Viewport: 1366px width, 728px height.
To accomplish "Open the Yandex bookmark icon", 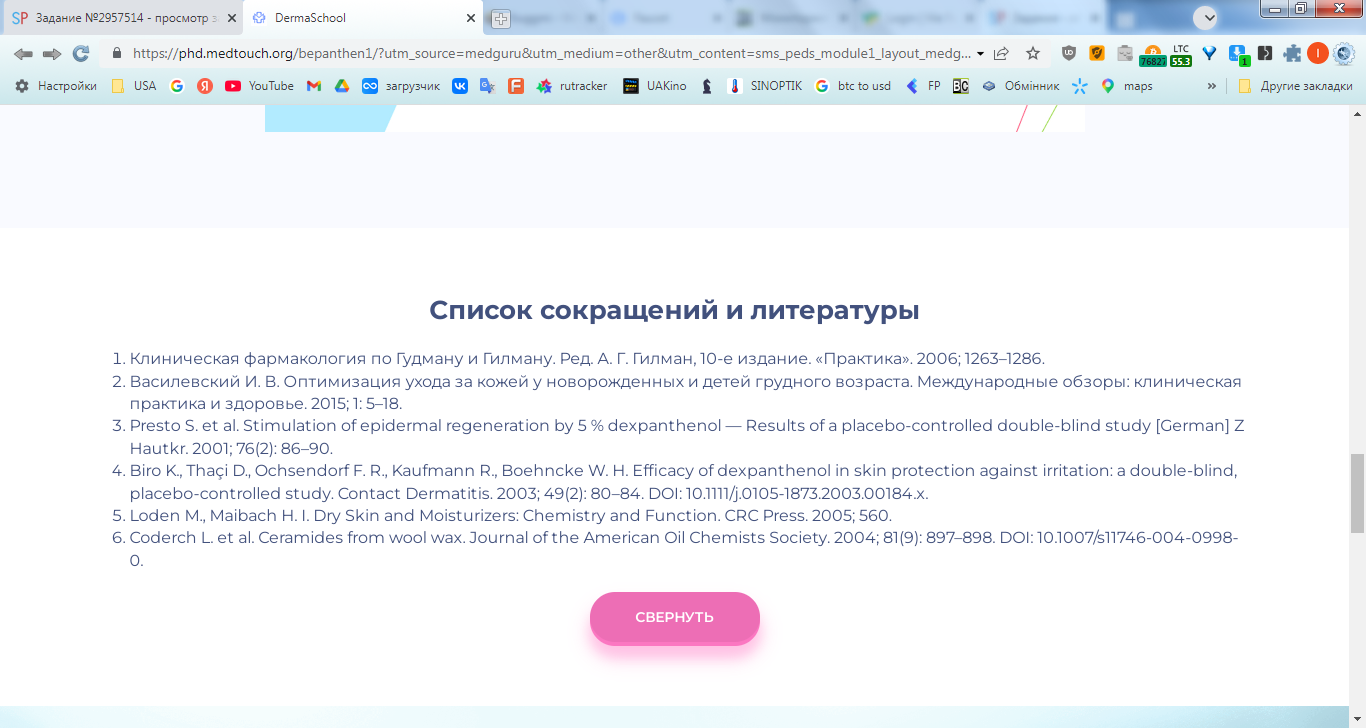I will 205,86.
